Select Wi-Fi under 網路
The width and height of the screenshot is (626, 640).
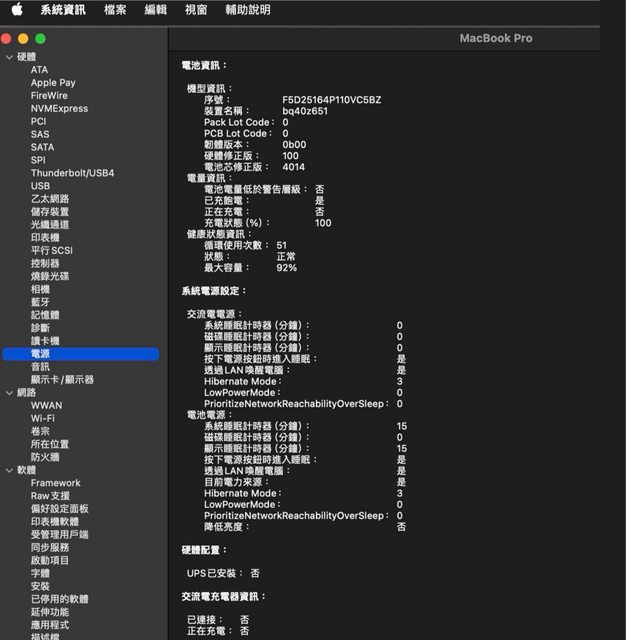[42, 419]
